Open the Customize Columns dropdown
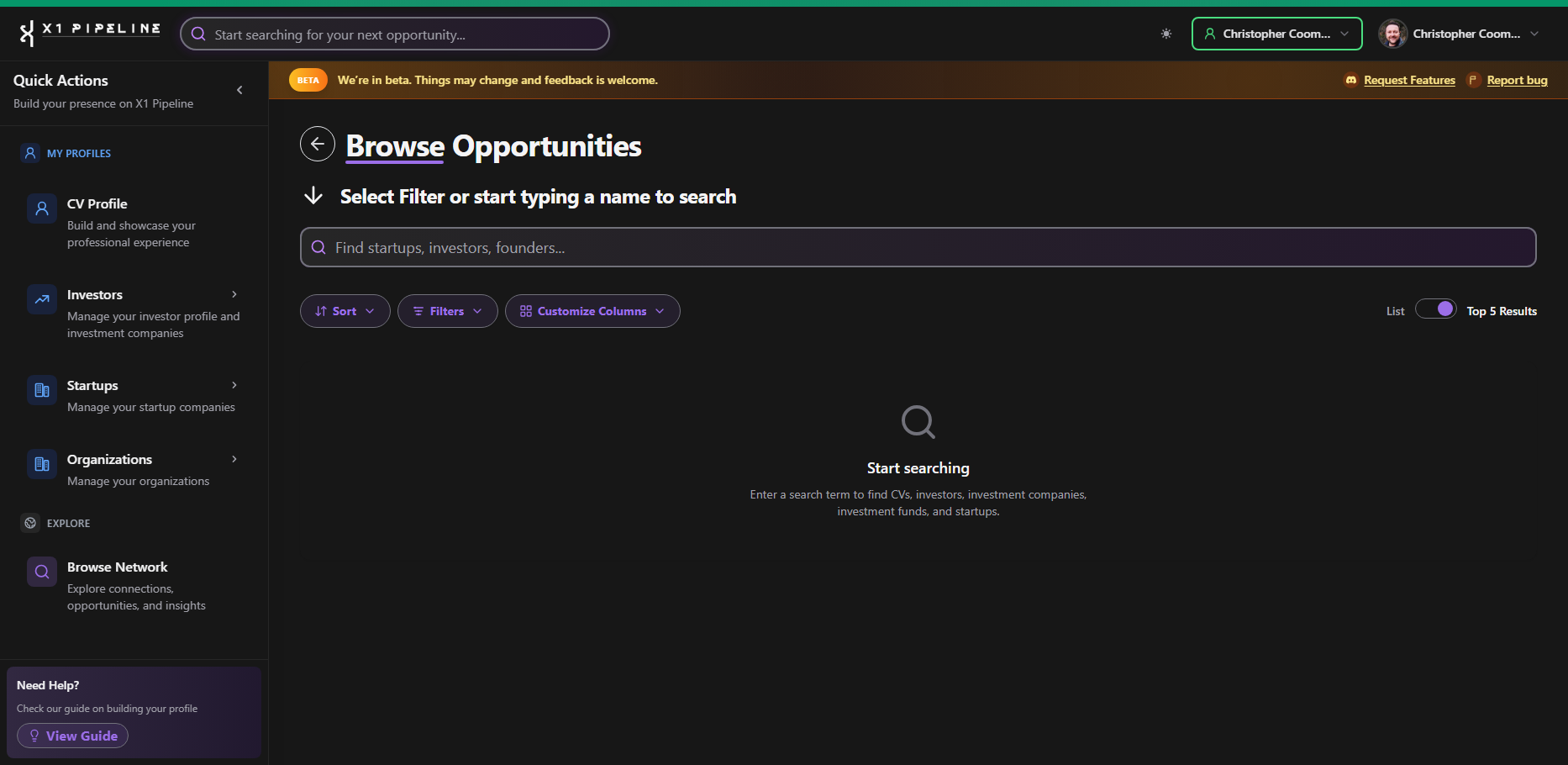 592,311
